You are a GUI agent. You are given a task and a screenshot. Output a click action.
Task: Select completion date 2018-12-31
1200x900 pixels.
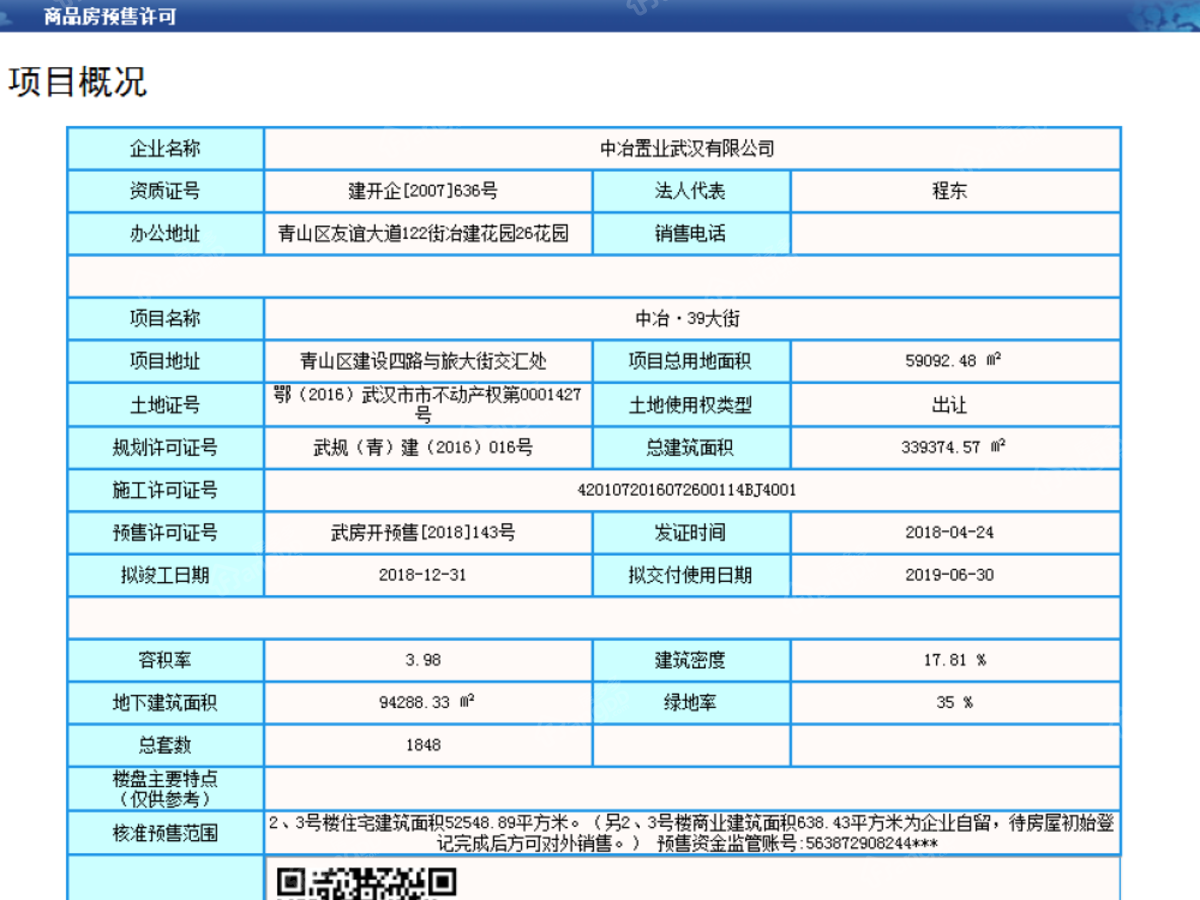(423, 575)
